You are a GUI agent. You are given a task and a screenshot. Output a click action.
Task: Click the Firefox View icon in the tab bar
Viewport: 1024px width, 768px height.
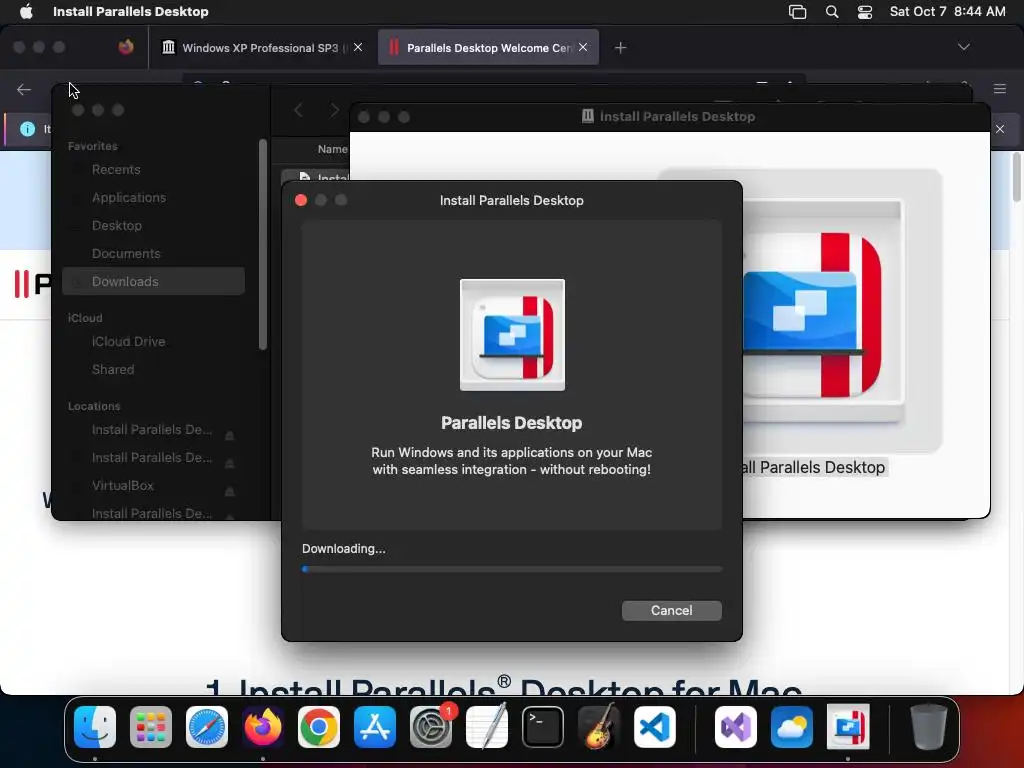click(126, 47)
